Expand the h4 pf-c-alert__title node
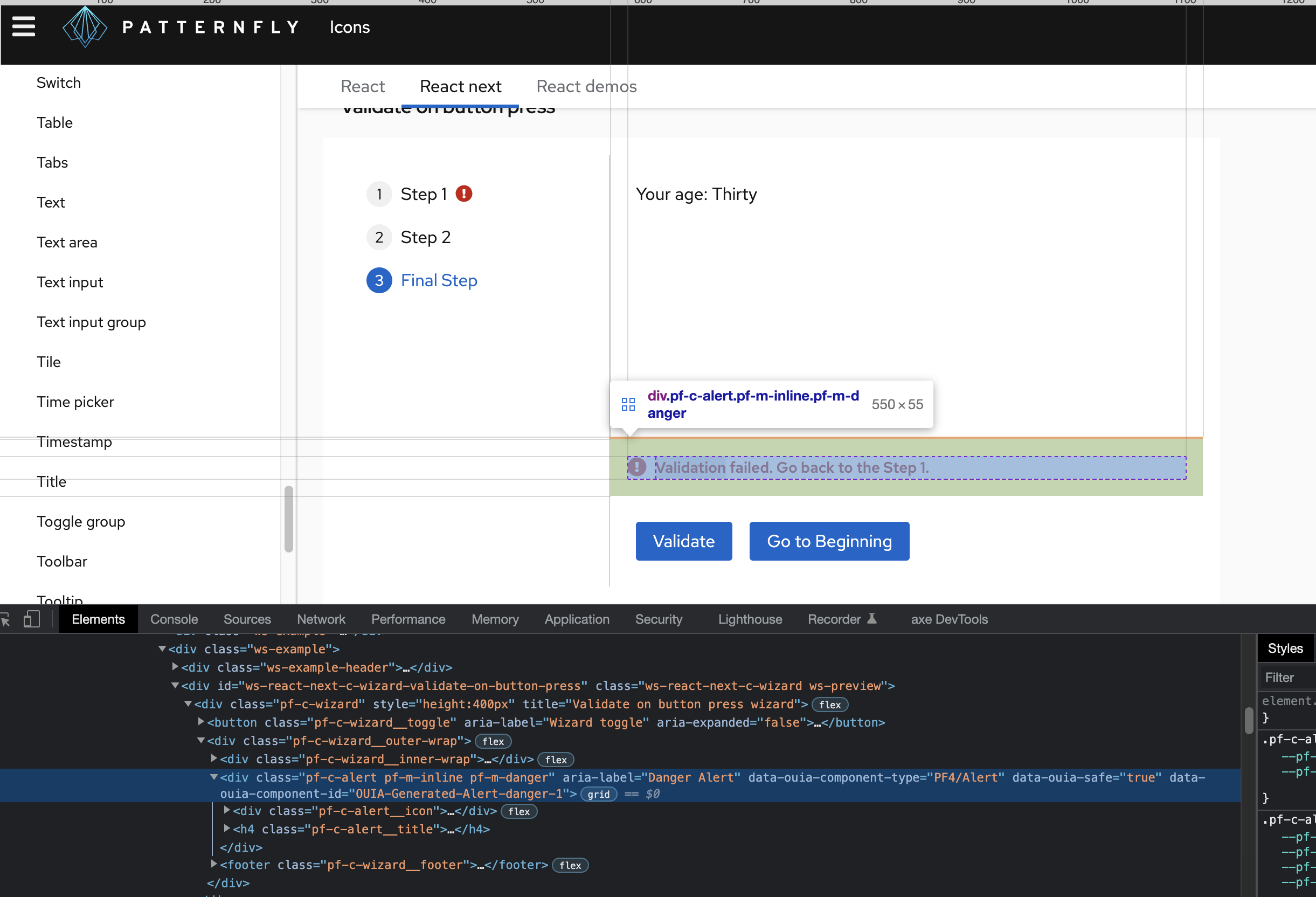This screenshot has width=1316, height=897. [x=227, y=829]
